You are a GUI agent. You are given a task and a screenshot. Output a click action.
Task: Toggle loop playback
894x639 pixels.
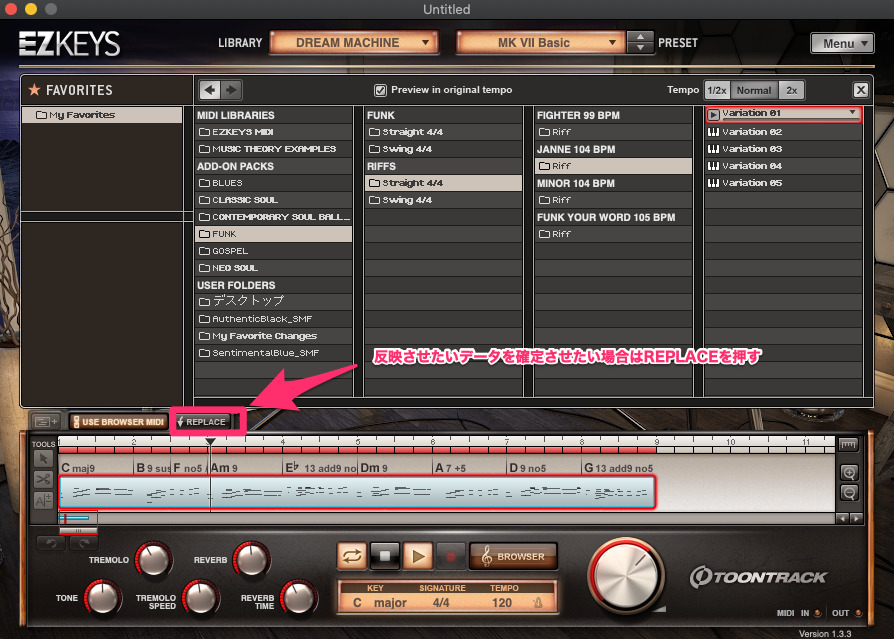pyautogui.click(x=351, y=556)
